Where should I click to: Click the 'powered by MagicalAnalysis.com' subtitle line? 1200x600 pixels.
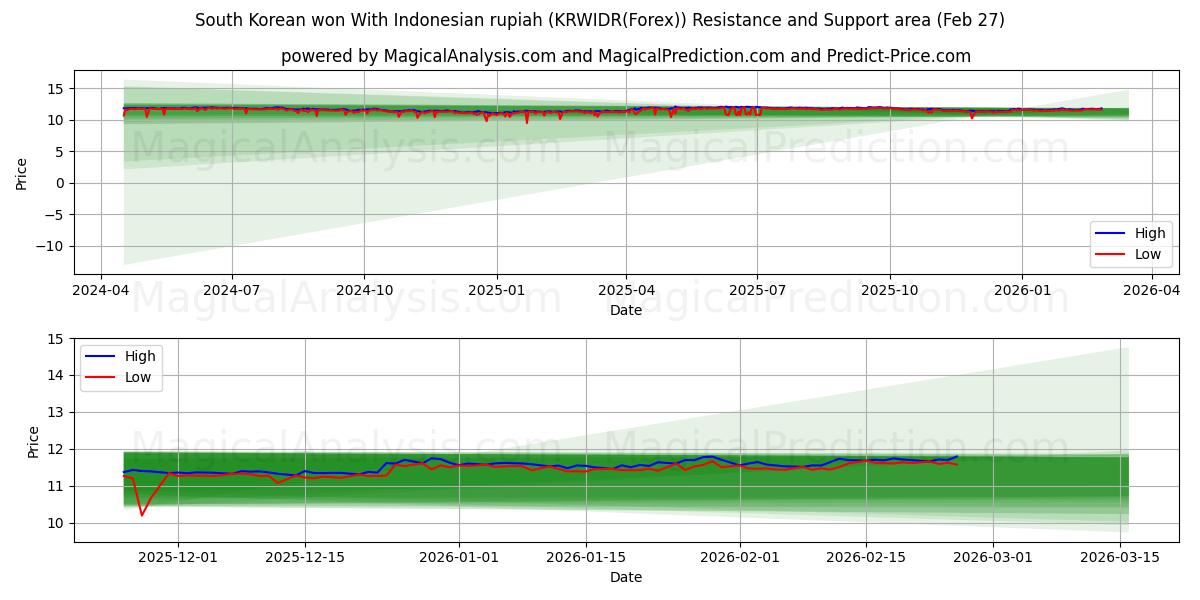pos(626,56)
